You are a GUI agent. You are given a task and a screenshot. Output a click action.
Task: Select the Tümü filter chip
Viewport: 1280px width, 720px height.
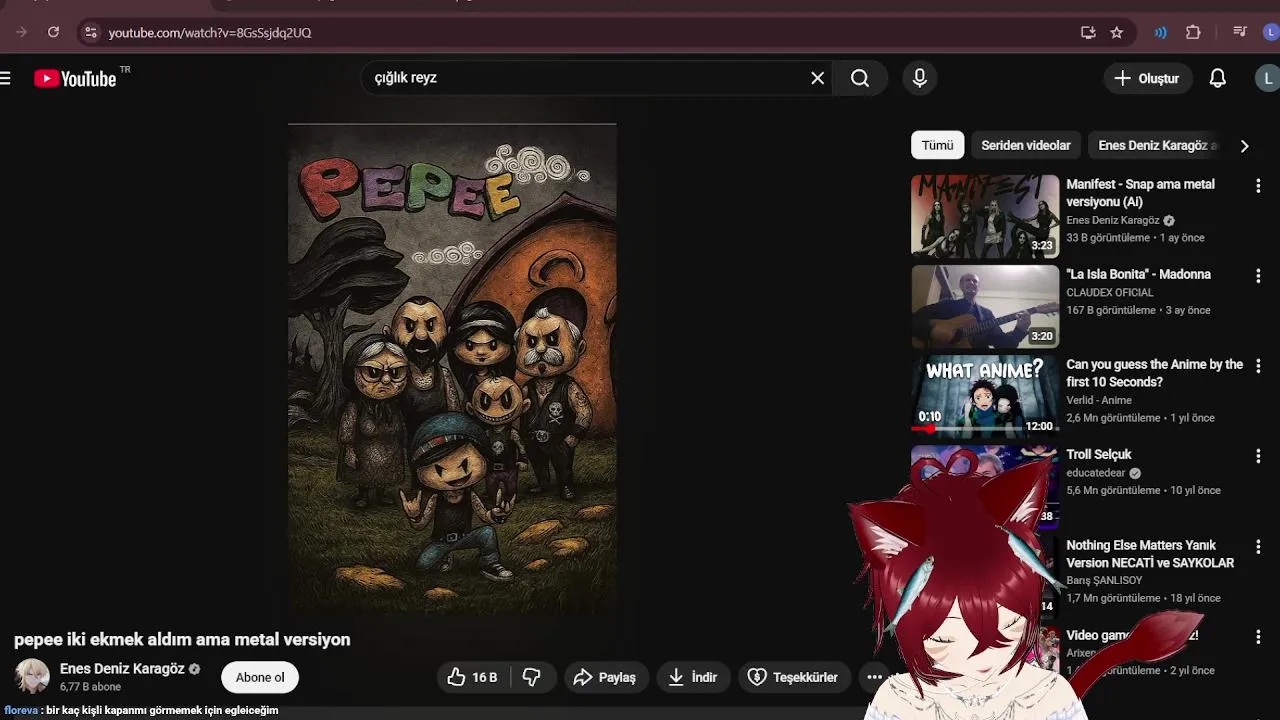(x=937, y=145)
